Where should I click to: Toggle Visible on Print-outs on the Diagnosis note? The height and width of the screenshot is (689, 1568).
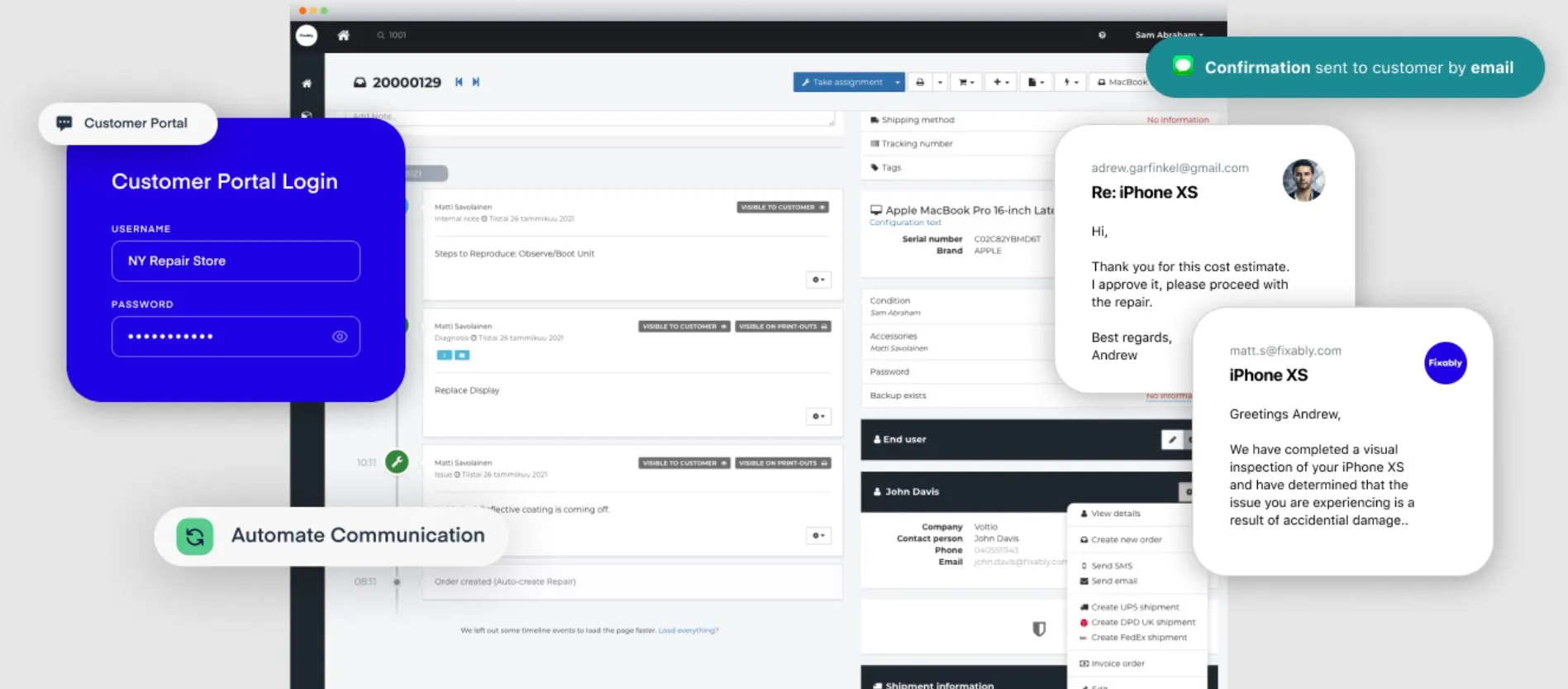click(784, 327)
